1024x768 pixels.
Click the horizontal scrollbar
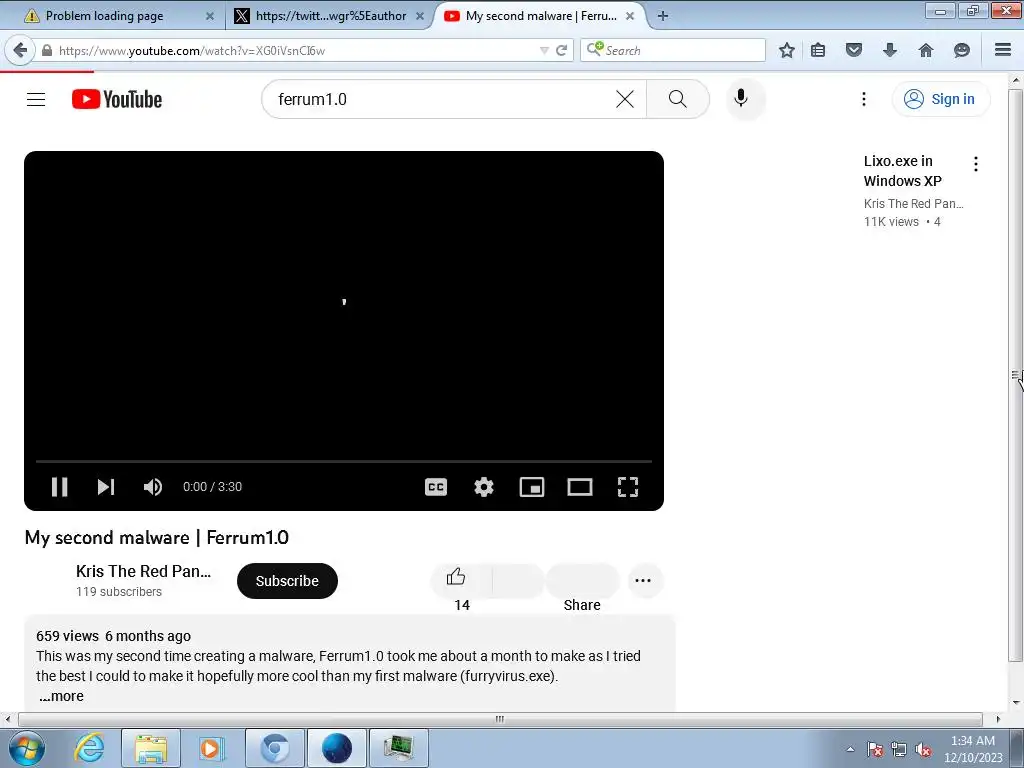[x=500, y=719]
